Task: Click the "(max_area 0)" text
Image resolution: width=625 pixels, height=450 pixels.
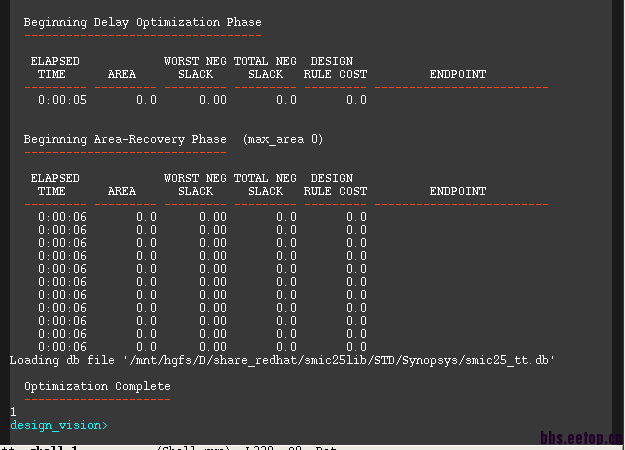Action: point(282,139)
